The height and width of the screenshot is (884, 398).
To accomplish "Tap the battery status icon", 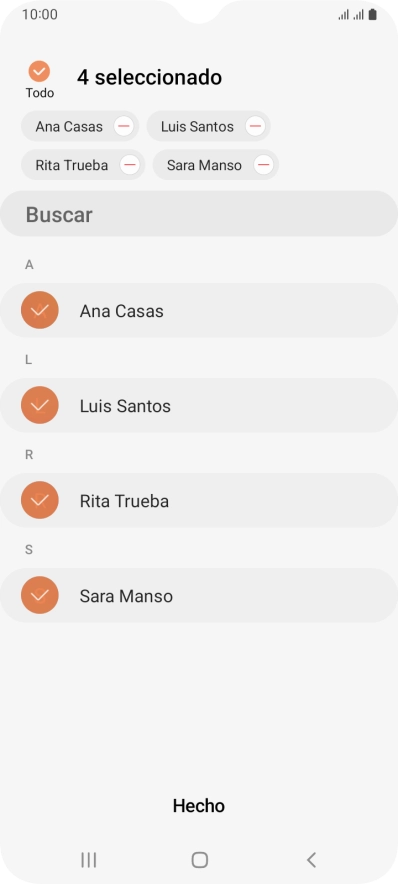I will [372, 15].
